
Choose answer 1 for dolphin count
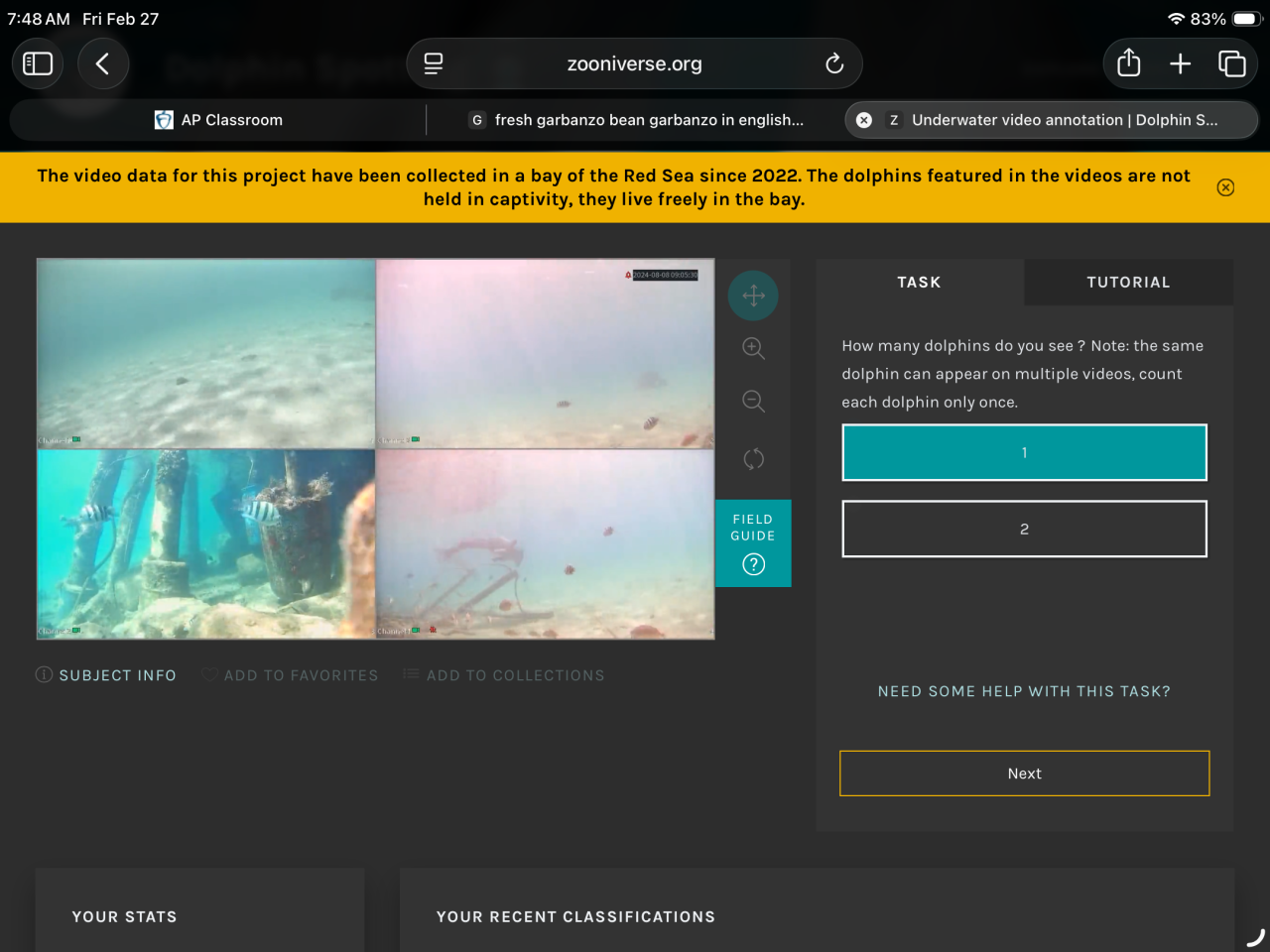pos(1025,452)
